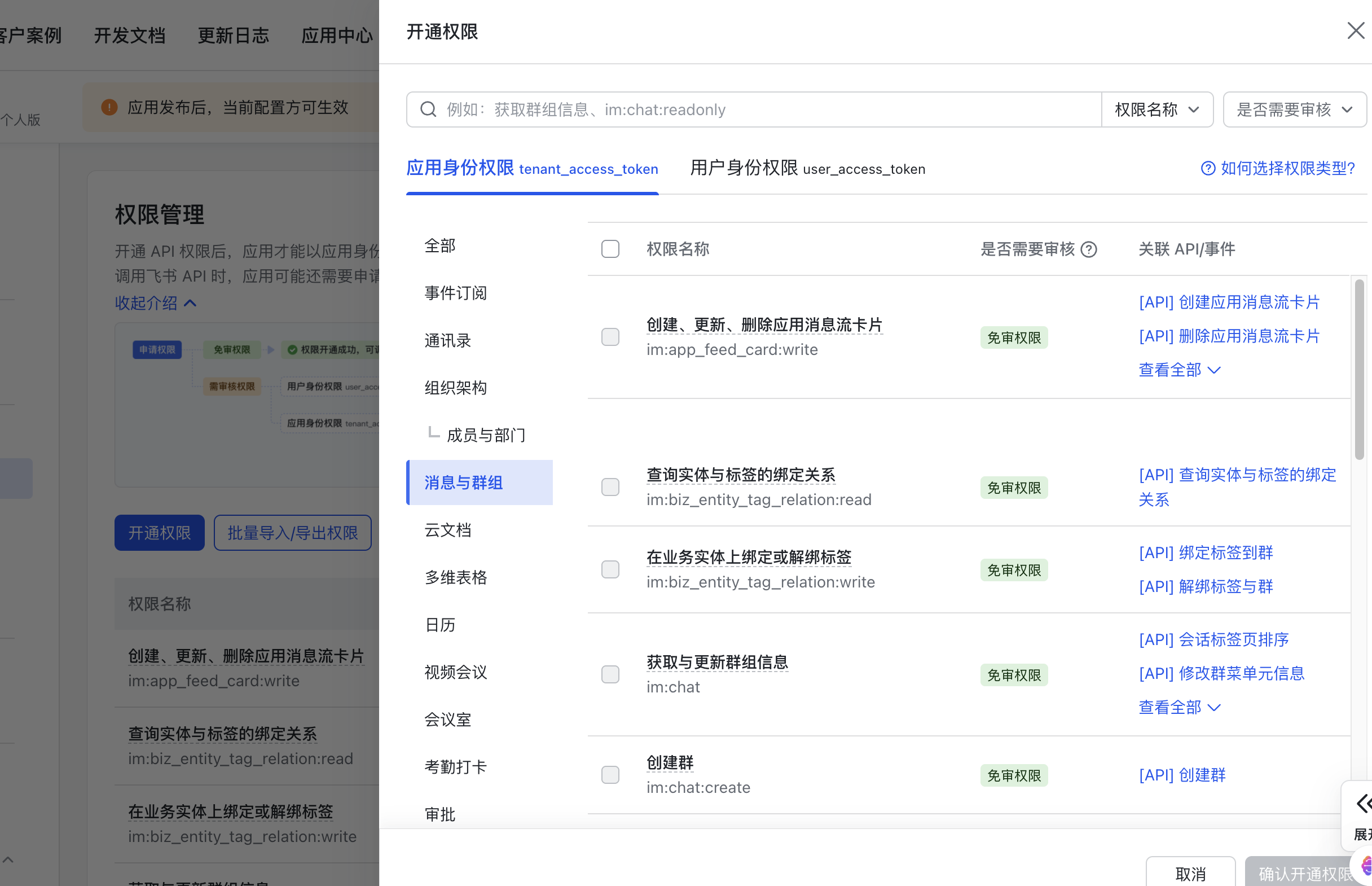Viewport: 1372px width, 886px height.
Task: Click the question mark icon next to 是否需要审核 column
Action: click(1088, 249)
